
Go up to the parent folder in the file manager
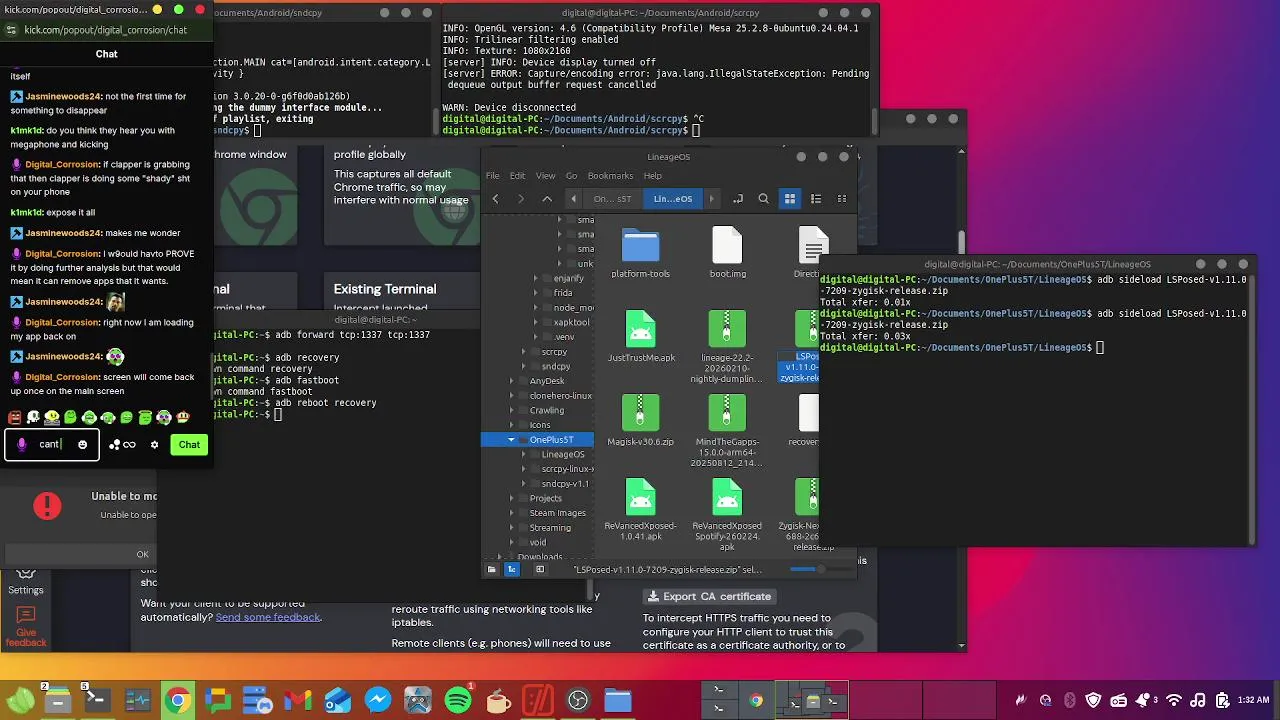[x=547, y=199]
